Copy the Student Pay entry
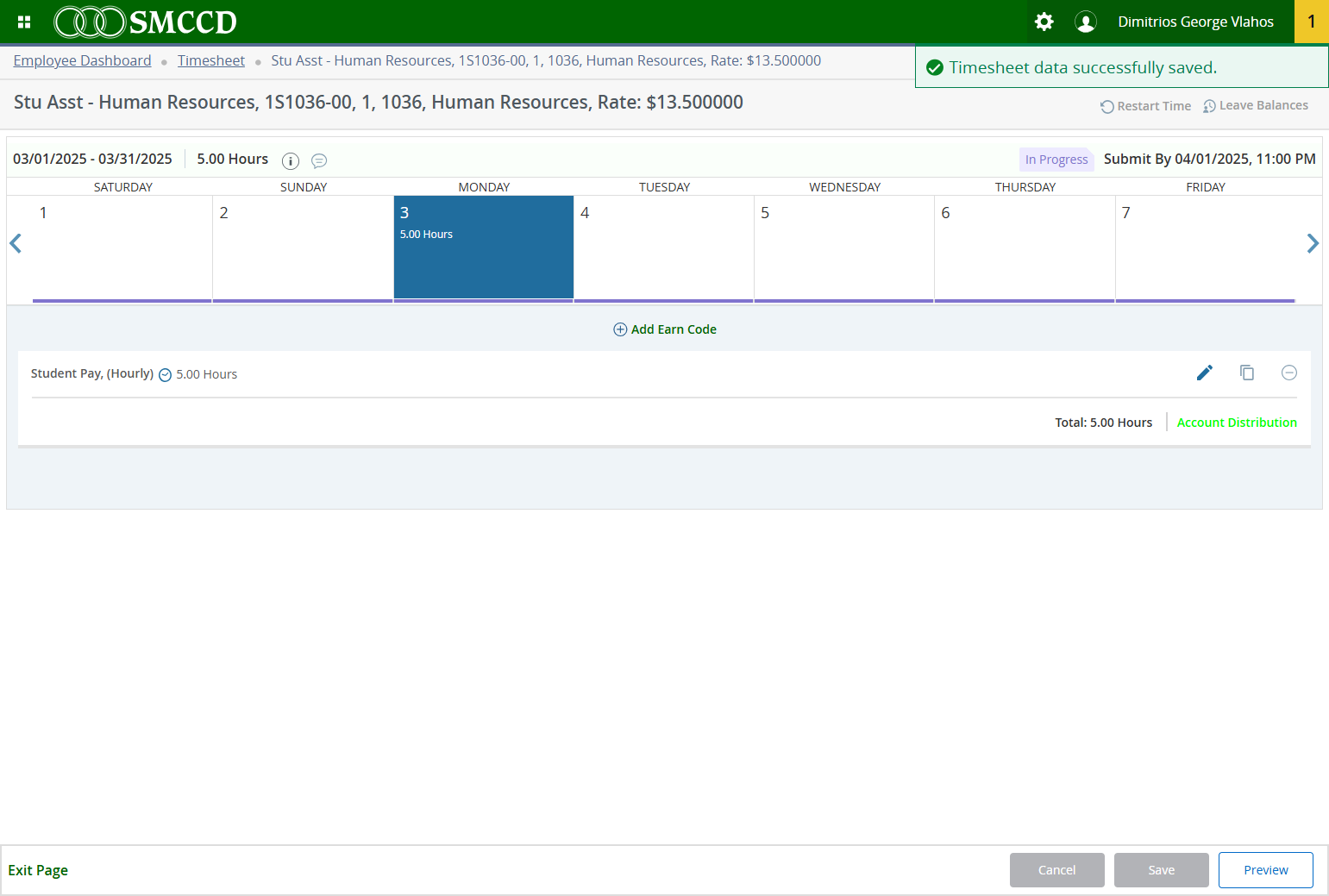This screenshot has height=896, width=1329. [x=1247, y=373]
